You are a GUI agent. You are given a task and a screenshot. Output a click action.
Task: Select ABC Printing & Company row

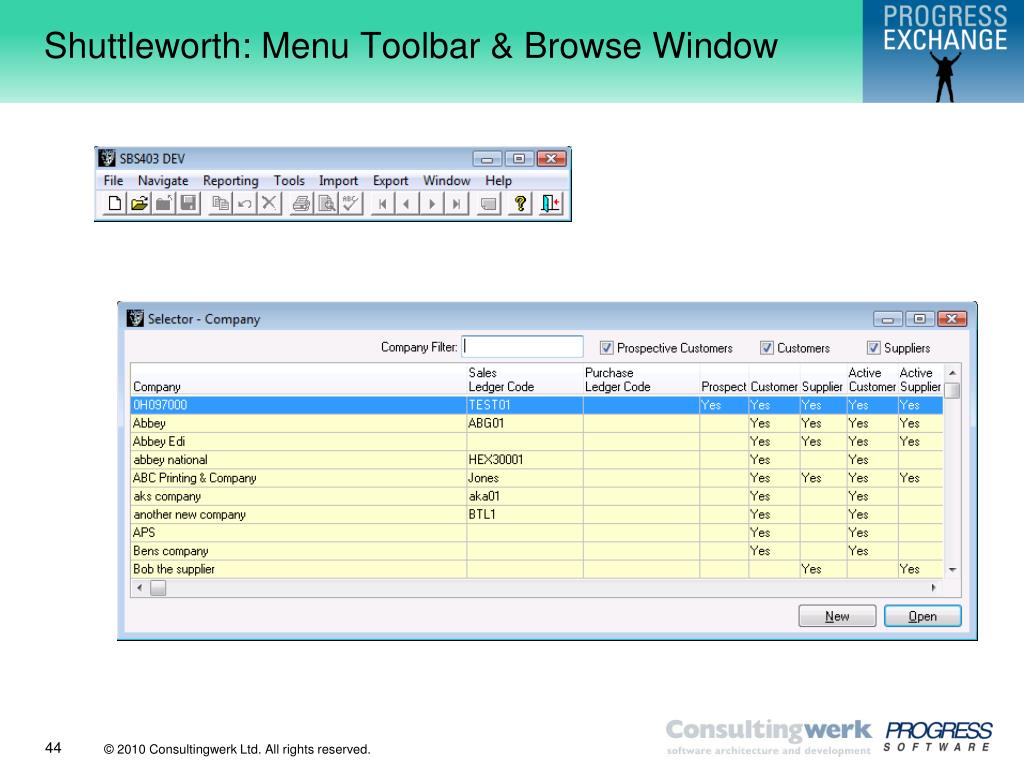click(x=537, y=478)
